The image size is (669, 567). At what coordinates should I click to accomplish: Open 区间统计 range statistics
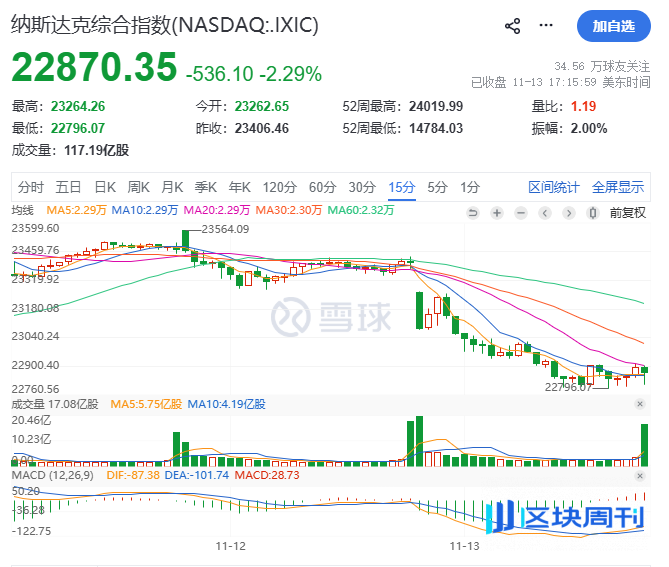[554, 187]
